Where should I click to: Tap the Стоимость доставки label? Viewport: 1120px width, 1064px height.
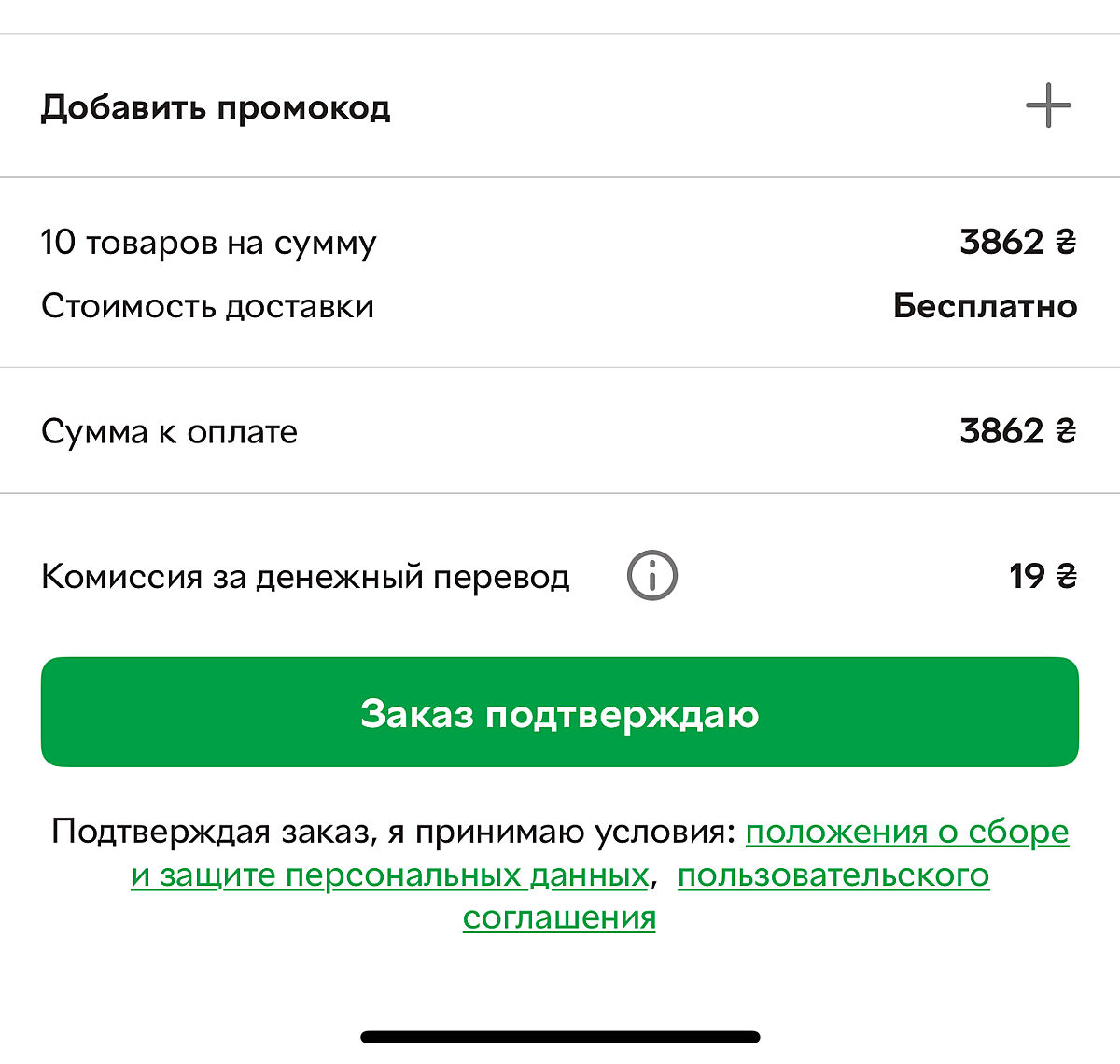(207, 306)
